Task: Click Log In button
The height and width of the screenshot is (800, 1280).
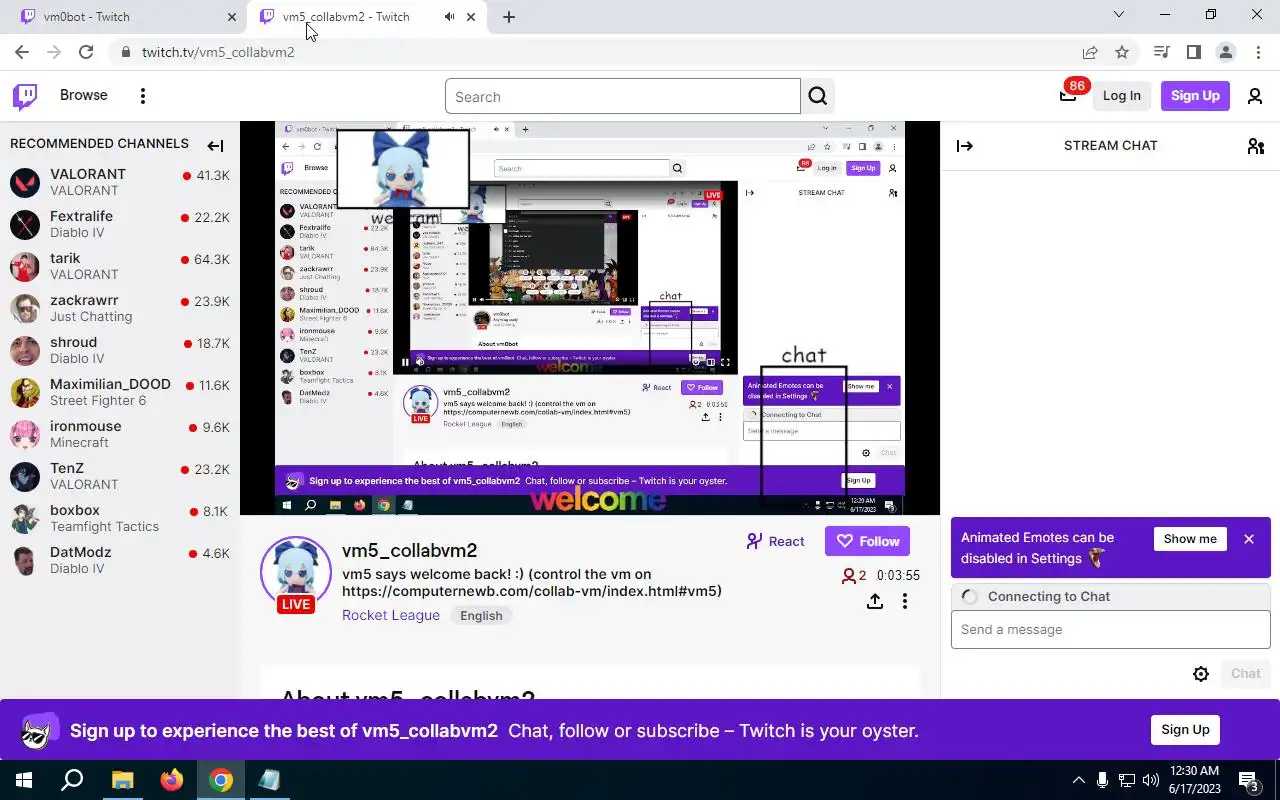Action: coord(1121,96)
